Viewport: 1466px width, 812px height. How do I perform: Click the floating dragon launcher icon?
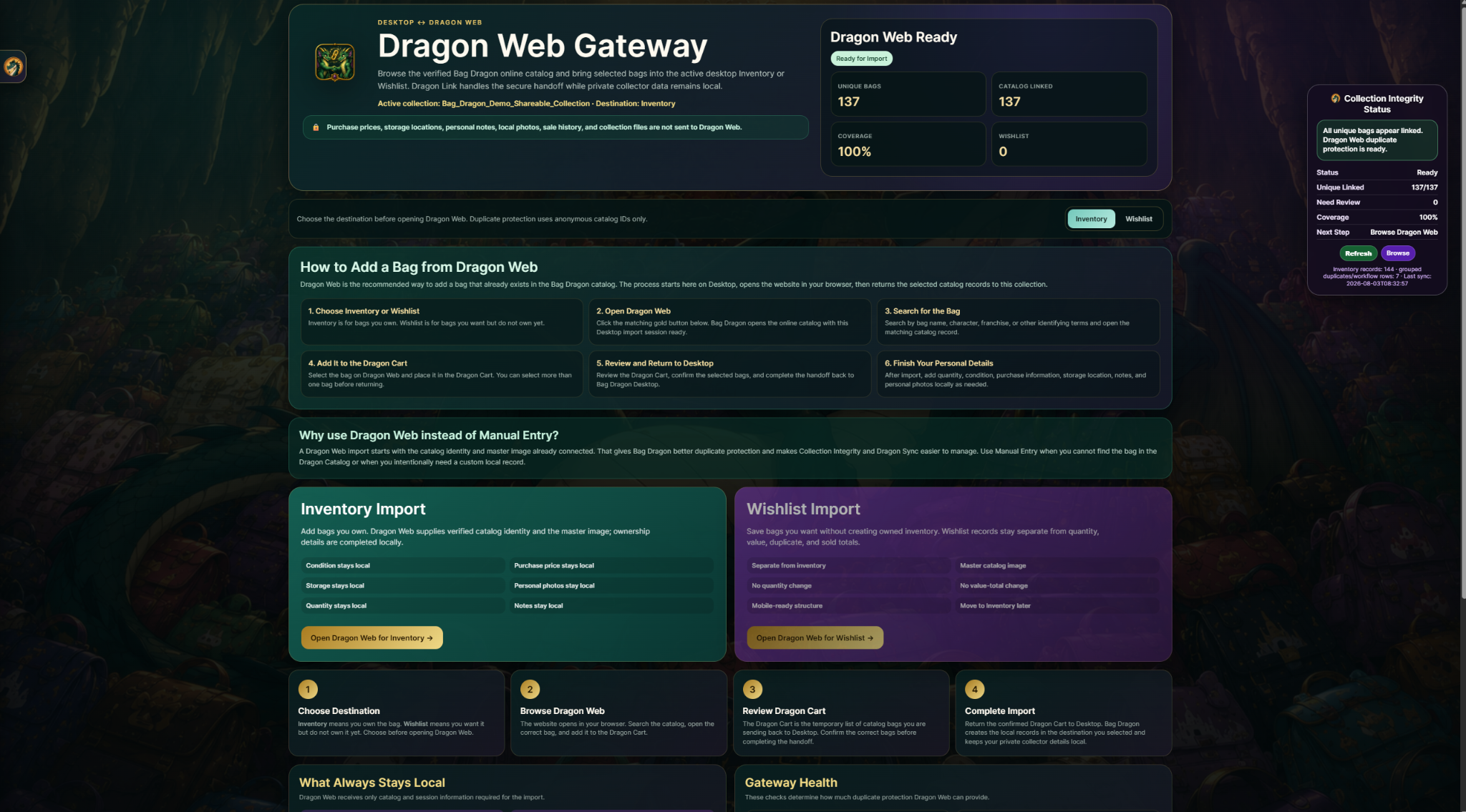point(13,67)
